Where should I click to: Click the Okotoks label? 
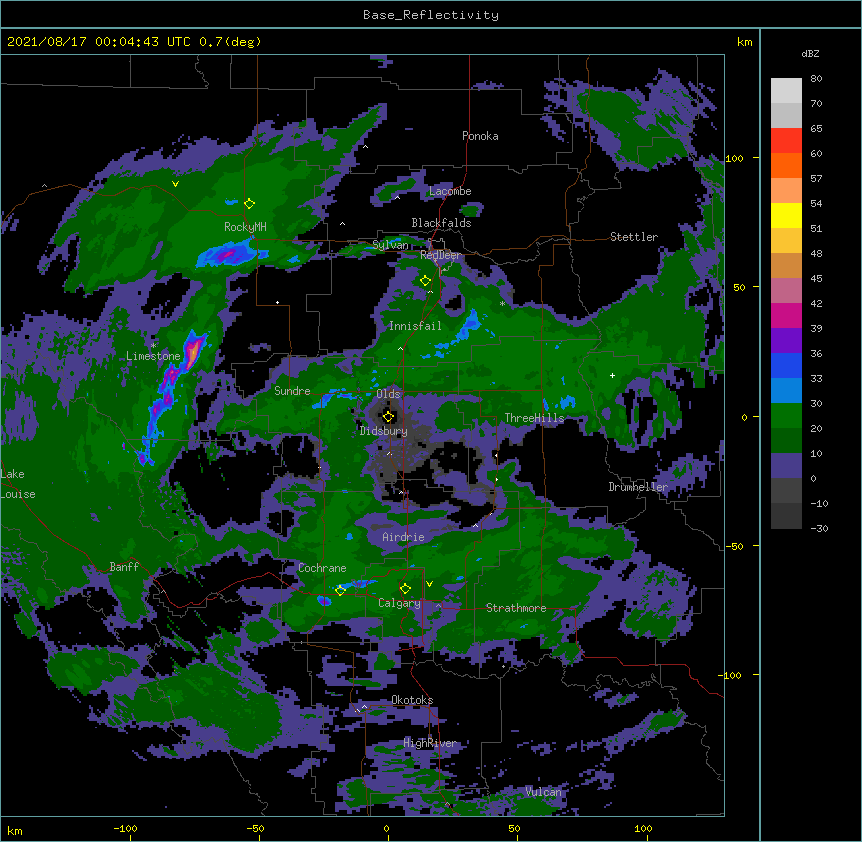pyautogui.click(x=412, y=700)
